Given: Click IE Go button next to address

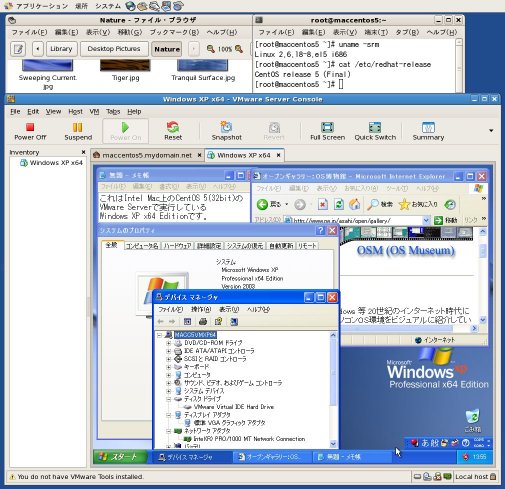Looking at the screenshot, I should coord(445,220).
